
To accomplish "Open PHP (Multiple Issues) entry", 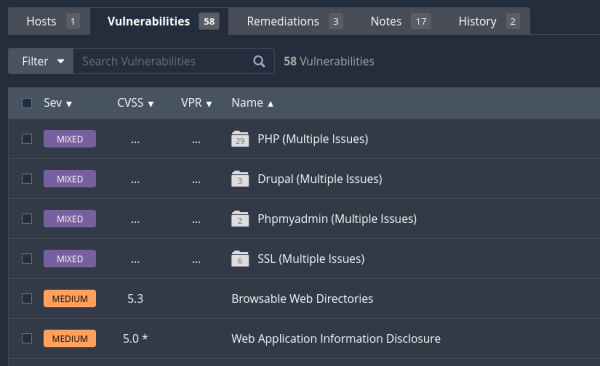I will pyautogui.click(x=313, y=139).
